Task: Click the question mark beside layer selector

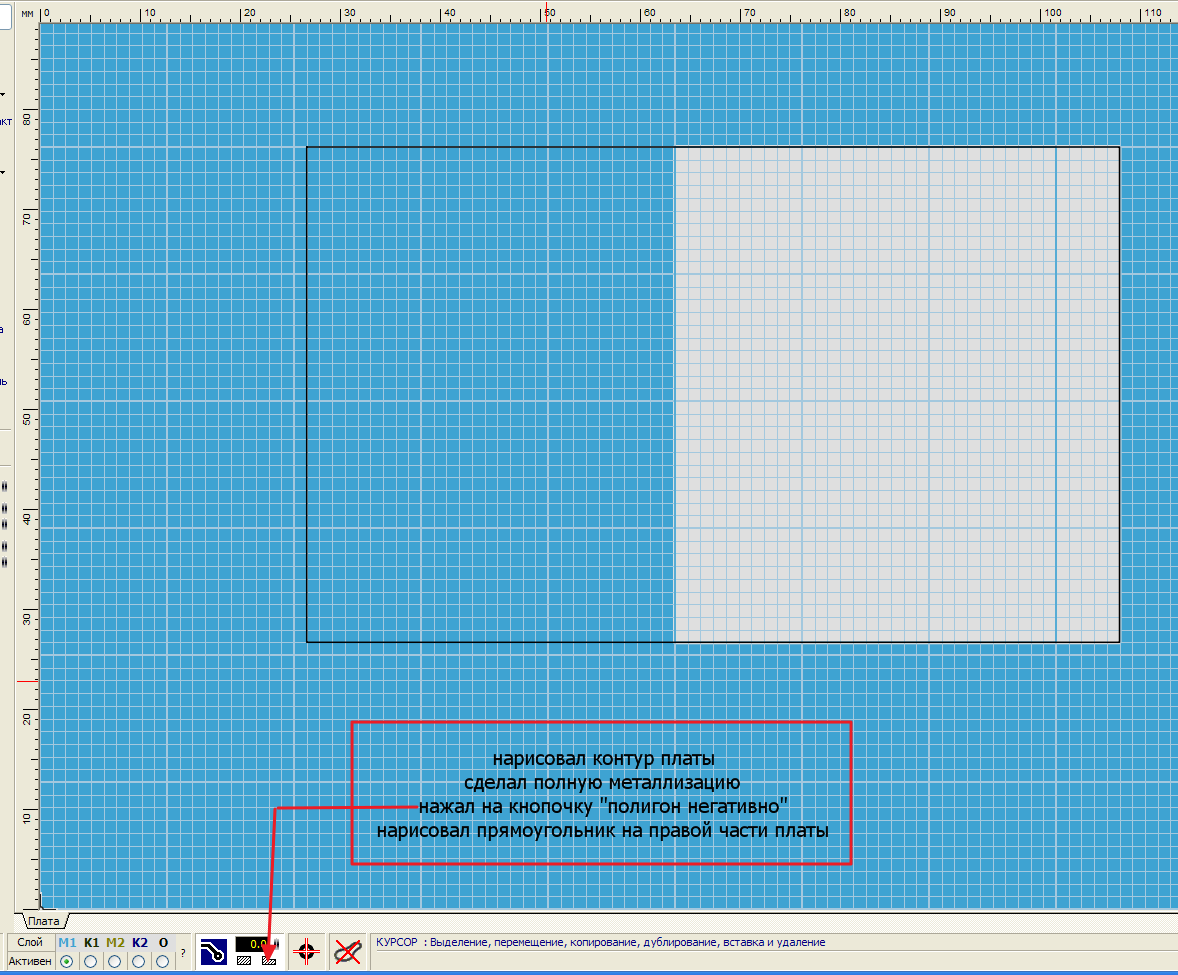Action: [182, 953]
